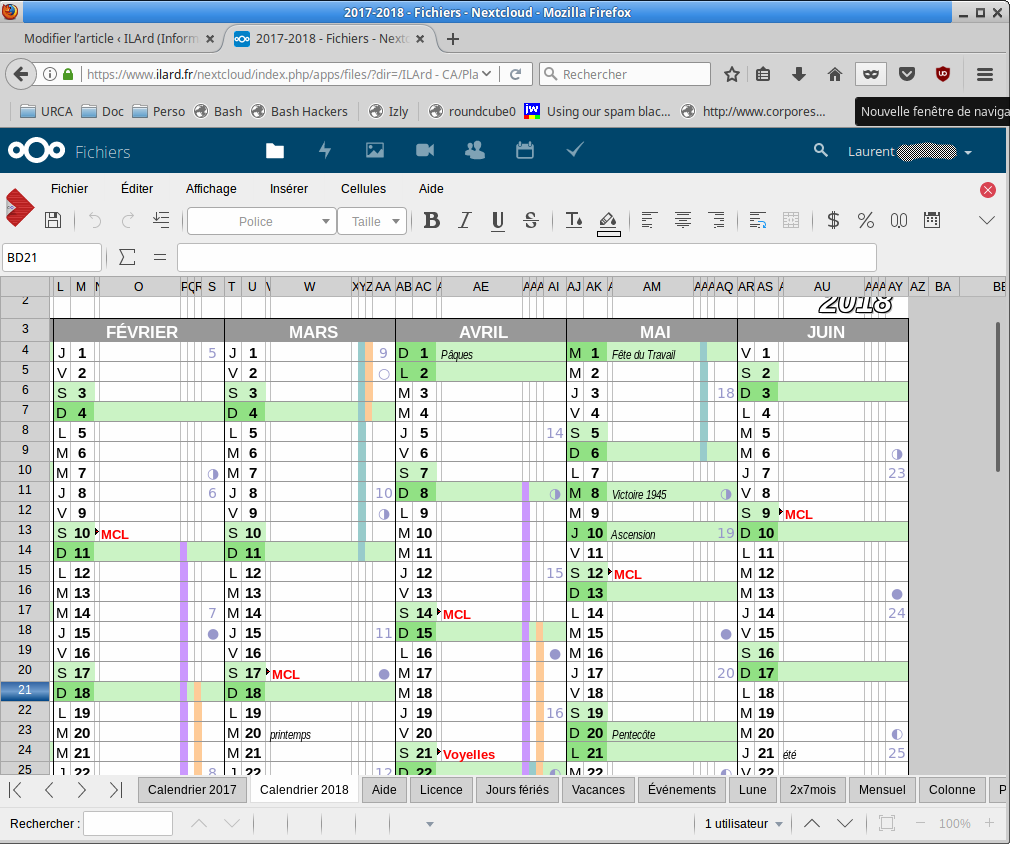This screenshot has height=844, width=1010.
Task: Go to first sheet tab arrow
Action: 17,790
